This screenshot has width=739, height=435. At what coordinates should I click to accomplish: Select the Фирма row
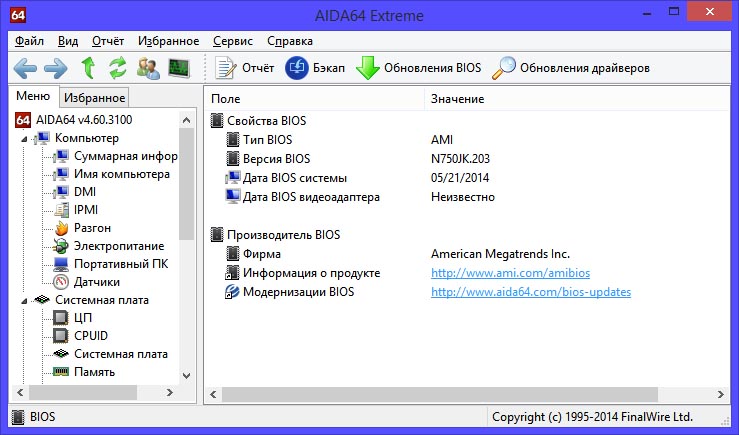[253, 254]
